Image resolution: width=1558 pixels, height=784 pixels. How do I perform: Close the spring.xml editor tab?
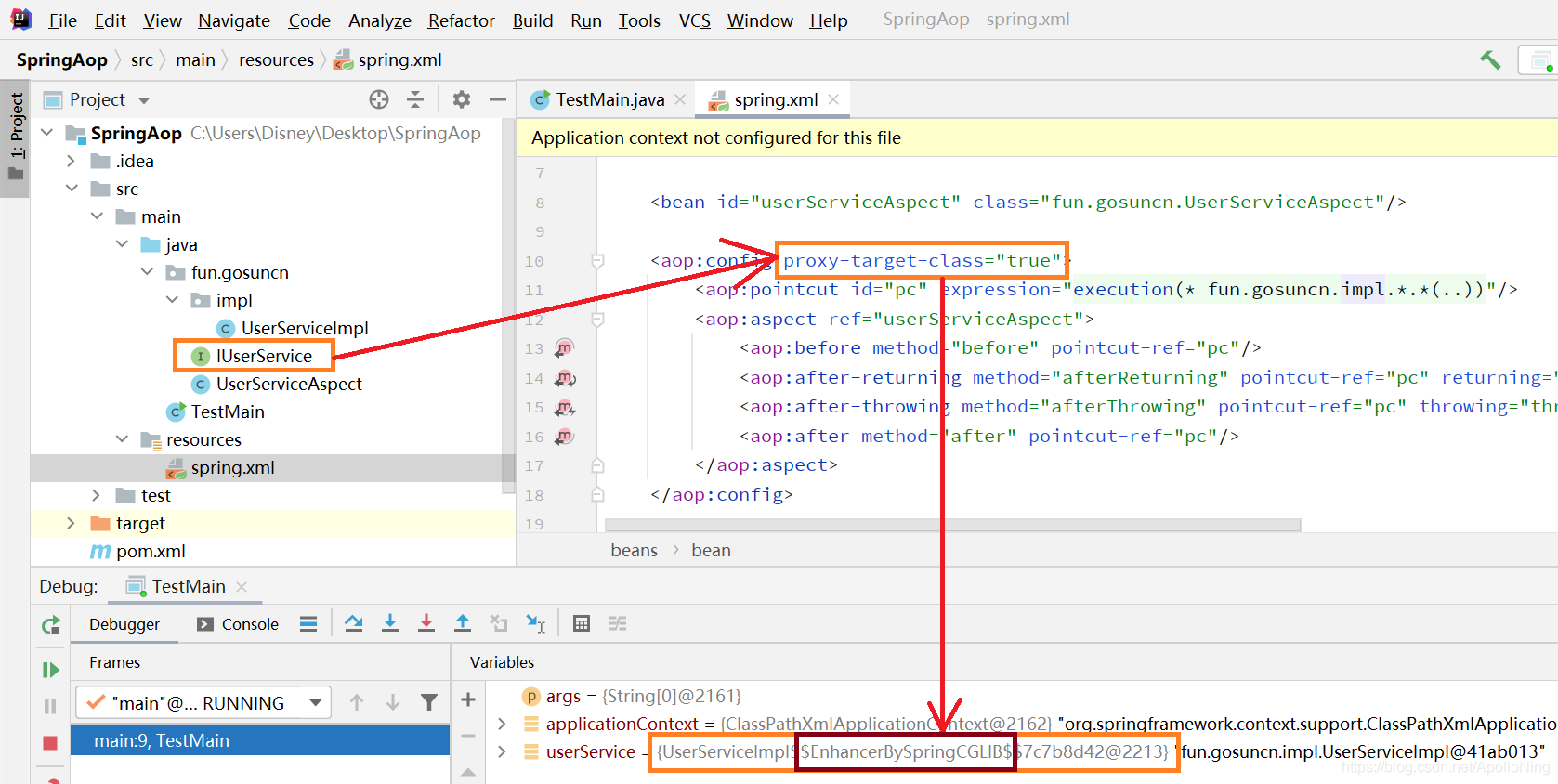[833, 99]
